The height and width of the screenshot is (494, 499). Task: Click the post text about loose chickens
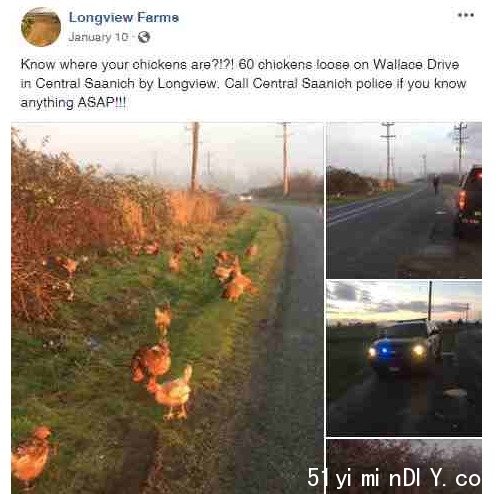pyautogui.click(x=243, y=83)
